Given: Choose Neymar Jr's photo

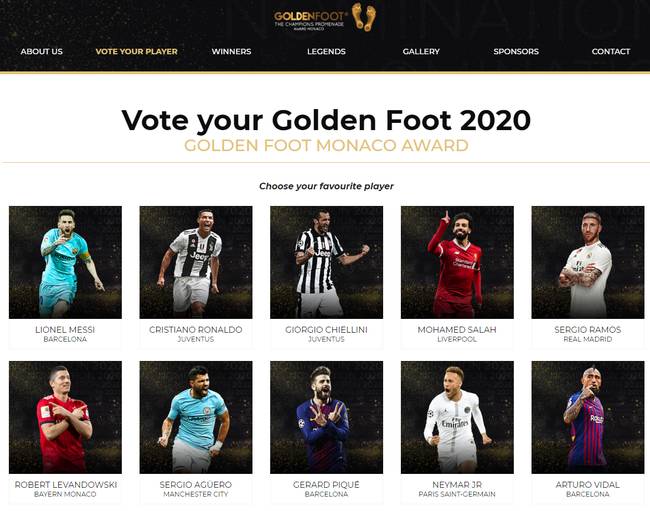Looking at the screenshot, I should (457, 417).
